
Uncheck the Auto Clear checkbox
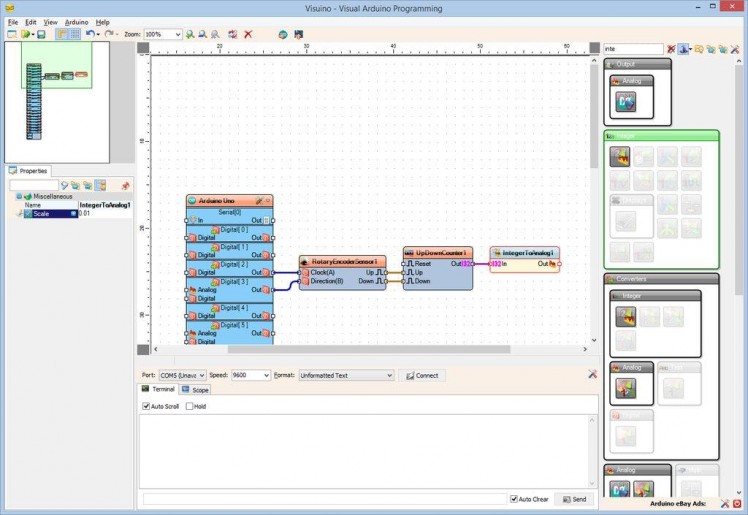tap(514, 498)
